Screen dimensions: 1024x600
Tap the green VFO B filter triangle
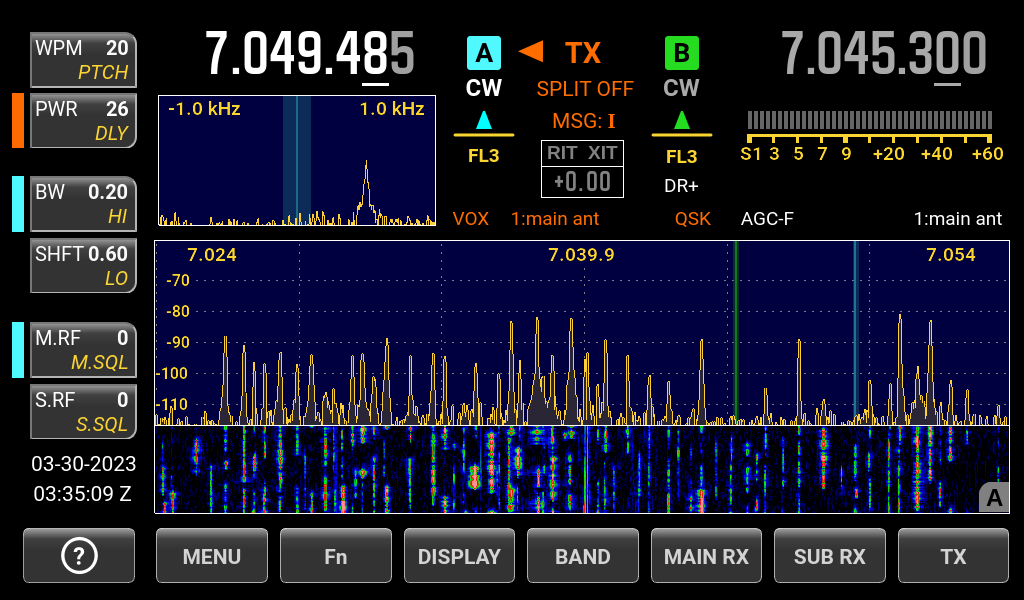pos(682,121)
